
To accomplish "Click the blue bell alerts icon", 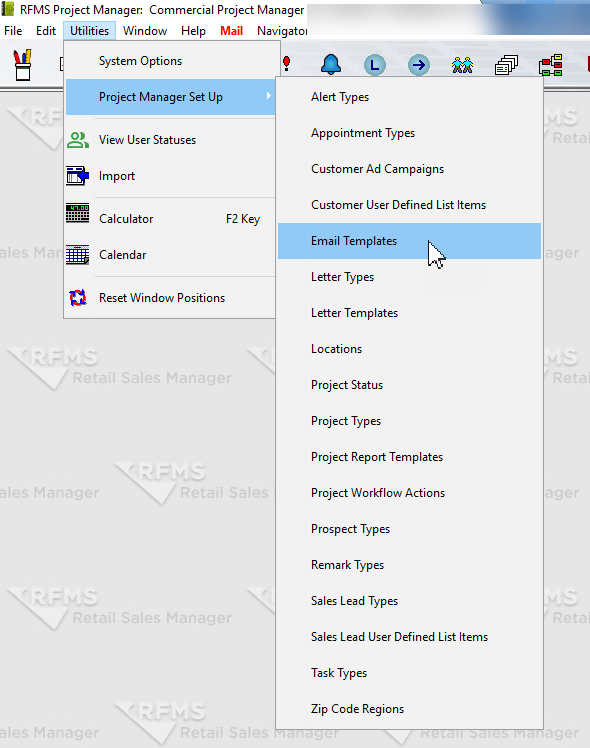I will (331, 65).
